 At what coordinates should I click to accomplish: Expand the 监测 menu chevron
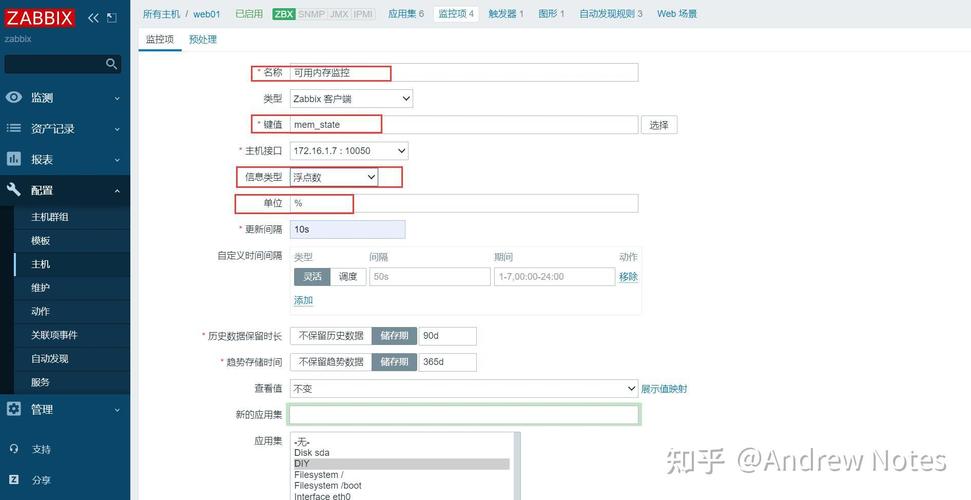117,98
